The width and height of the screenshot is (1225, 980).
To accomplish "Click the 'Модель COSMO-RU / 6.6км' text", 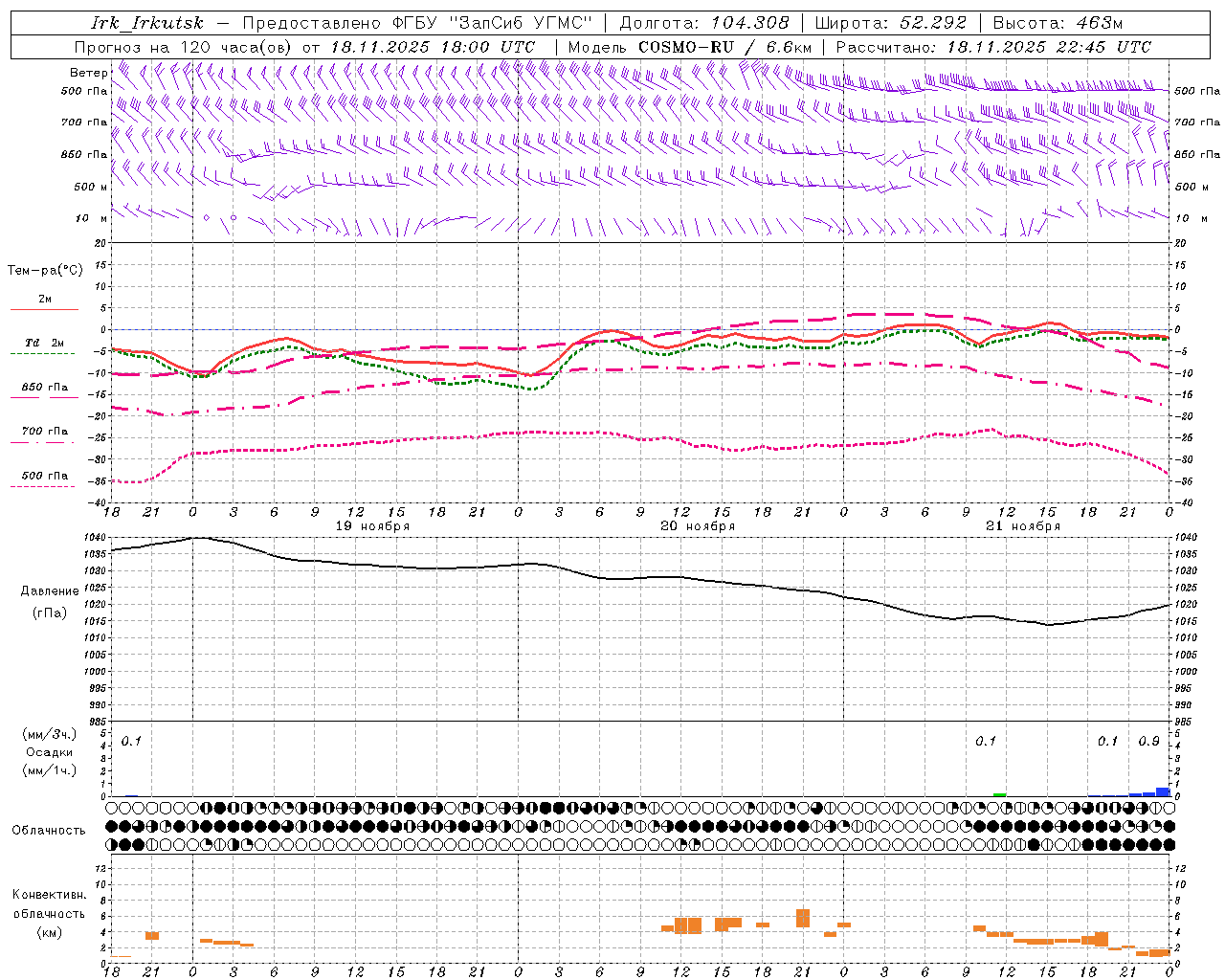I will tap(690, 47).
